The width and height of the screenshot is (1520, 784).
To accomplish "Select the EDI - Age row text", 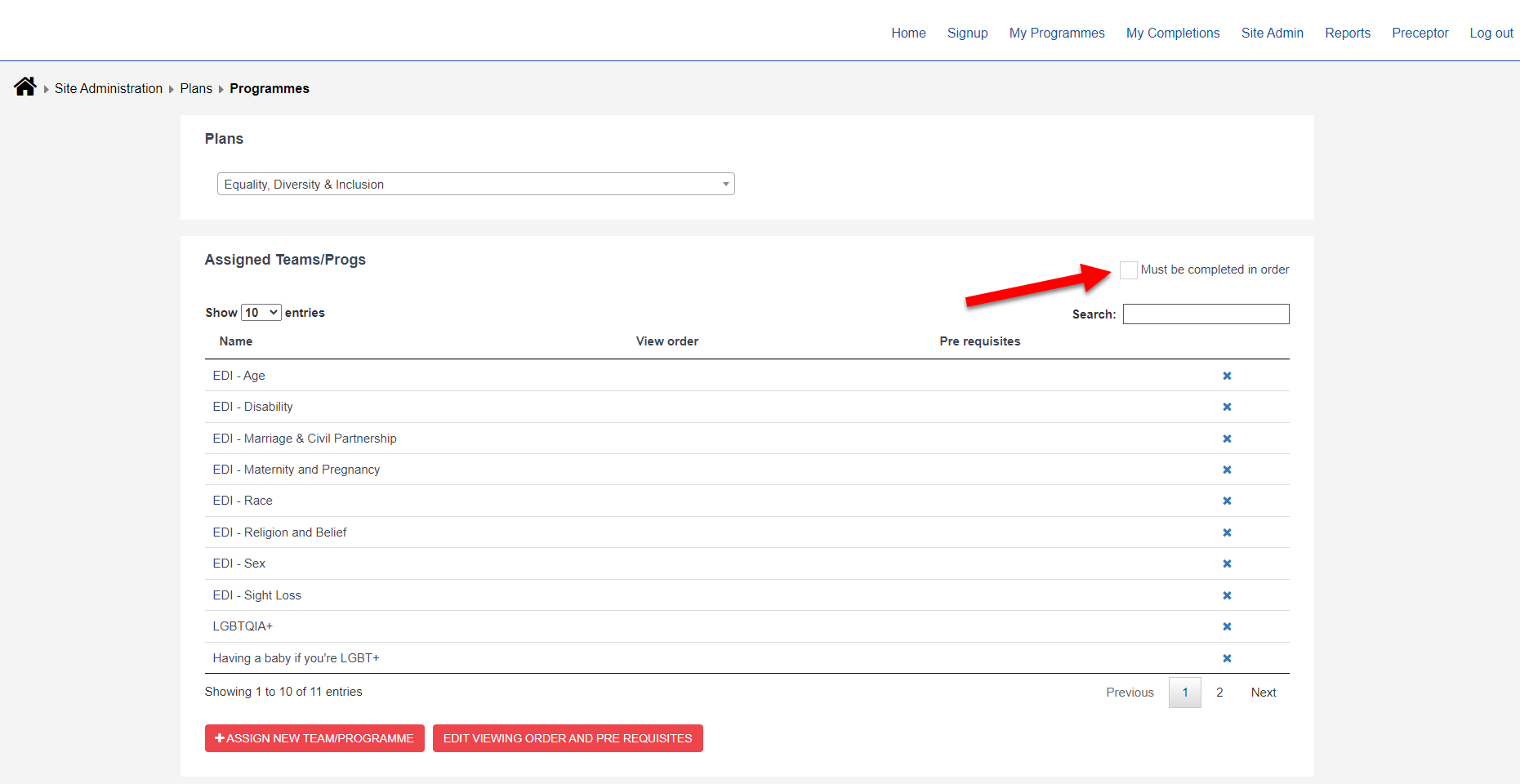I will [x=238, y=376].
